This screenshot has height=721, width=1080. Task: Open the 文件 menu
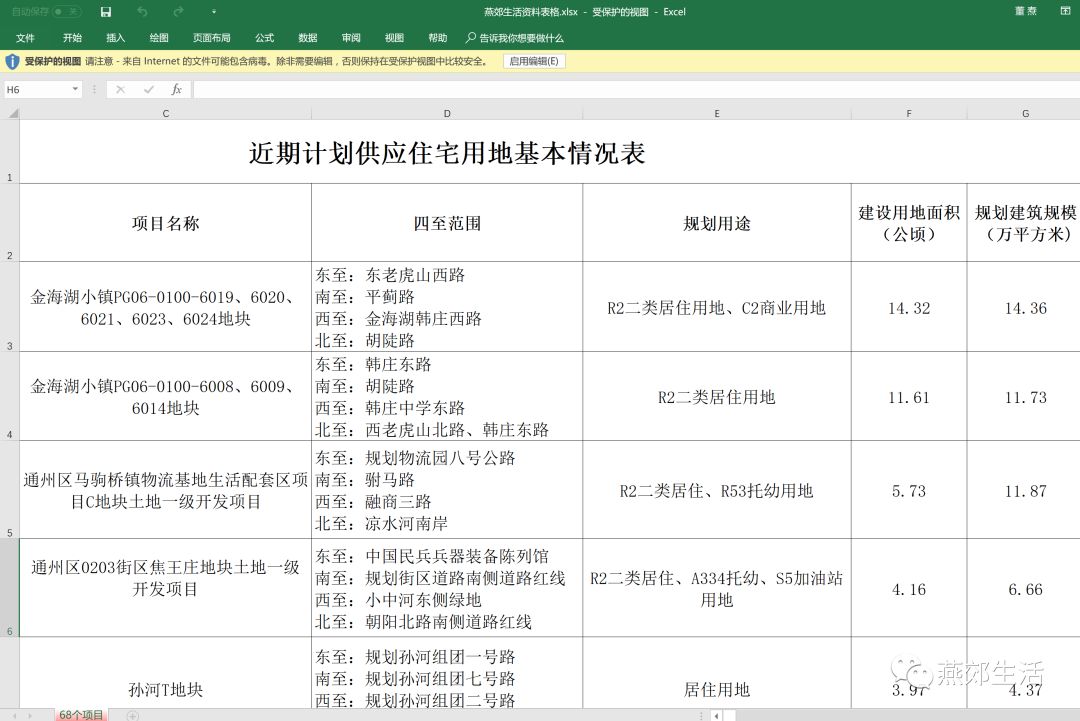click(25, 38)
